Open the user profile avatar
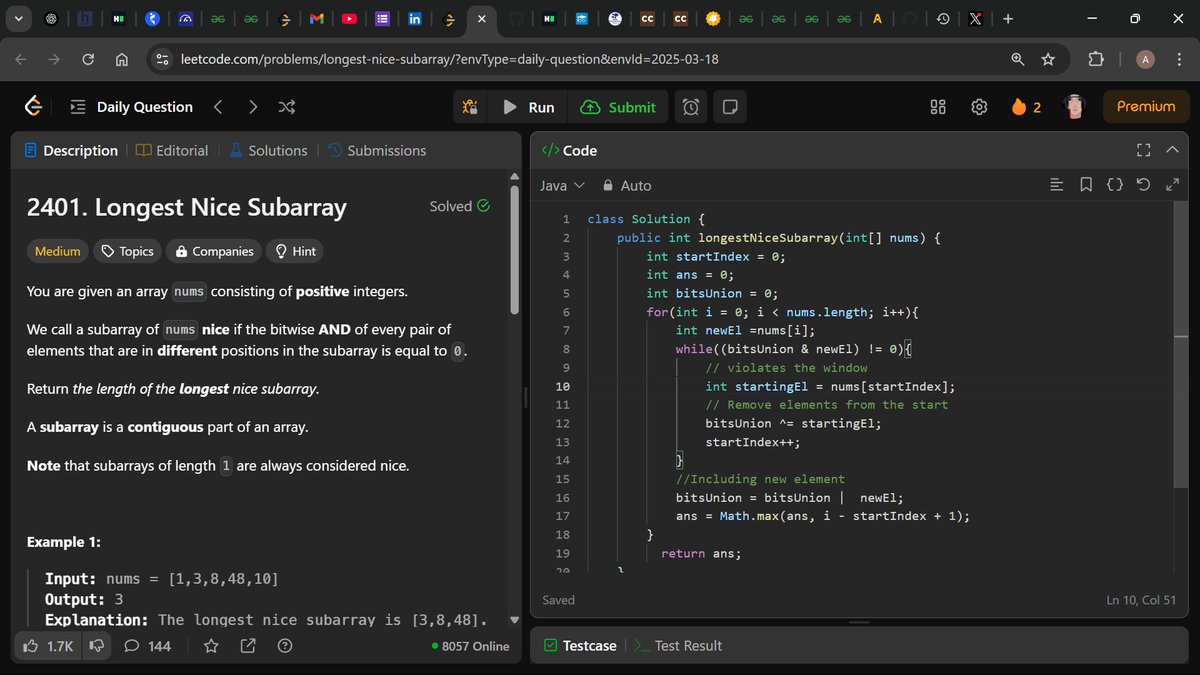 pyautogui.click(x=1075, y=107)
